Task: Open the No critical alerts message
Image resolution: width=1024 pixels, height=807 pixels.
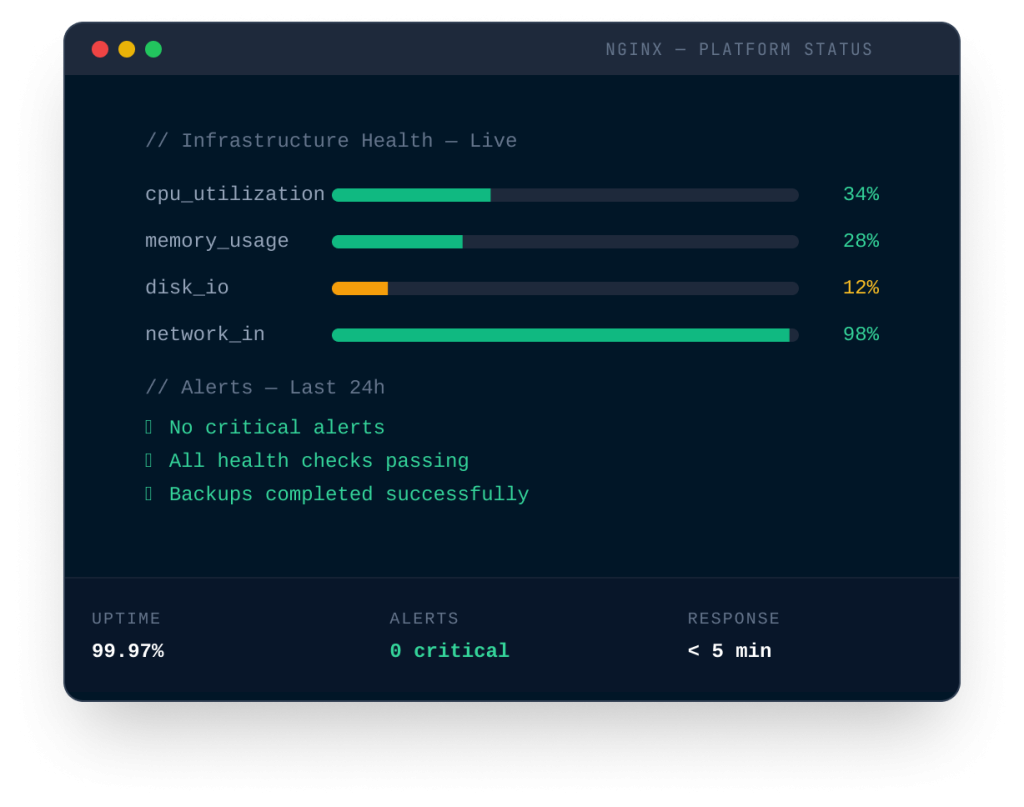Action: tap(277, 428)
